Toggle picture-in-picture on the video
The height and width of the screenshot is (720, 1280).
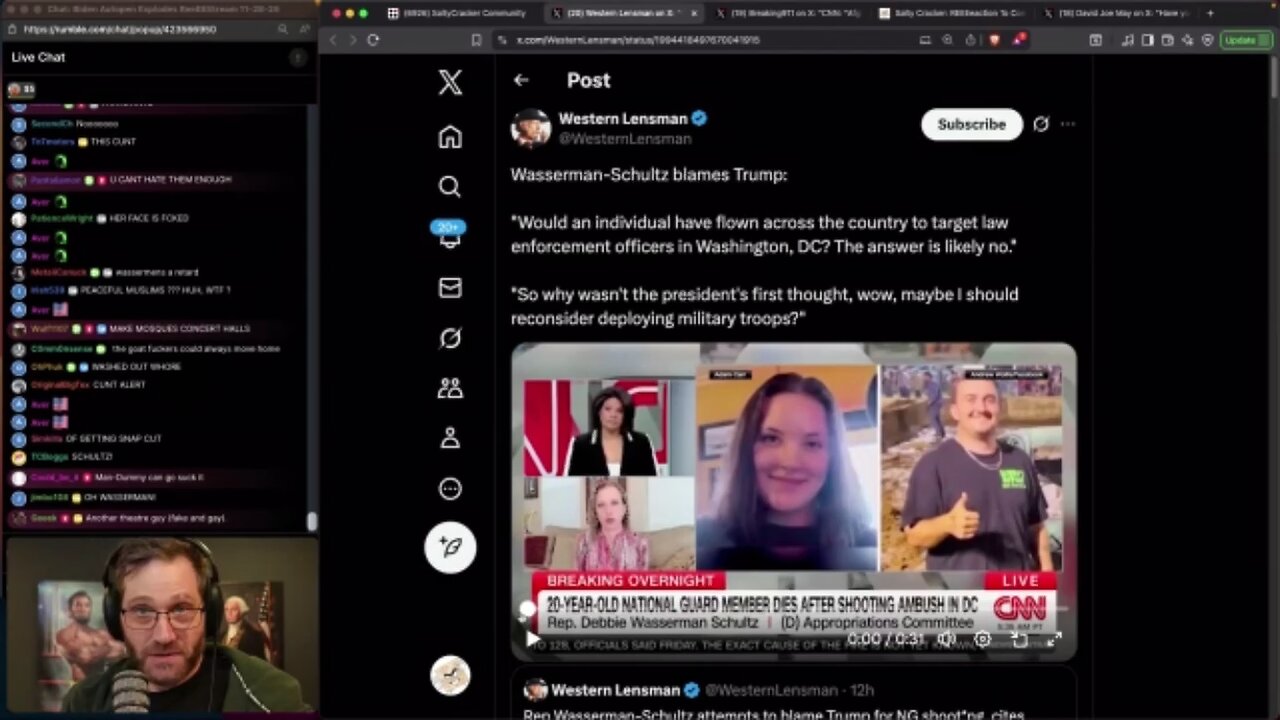[x=1019, y=639]
